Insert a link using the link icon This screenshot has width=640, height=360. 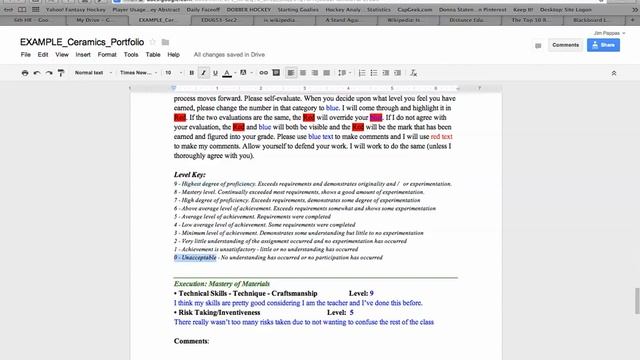pos(264,73)
